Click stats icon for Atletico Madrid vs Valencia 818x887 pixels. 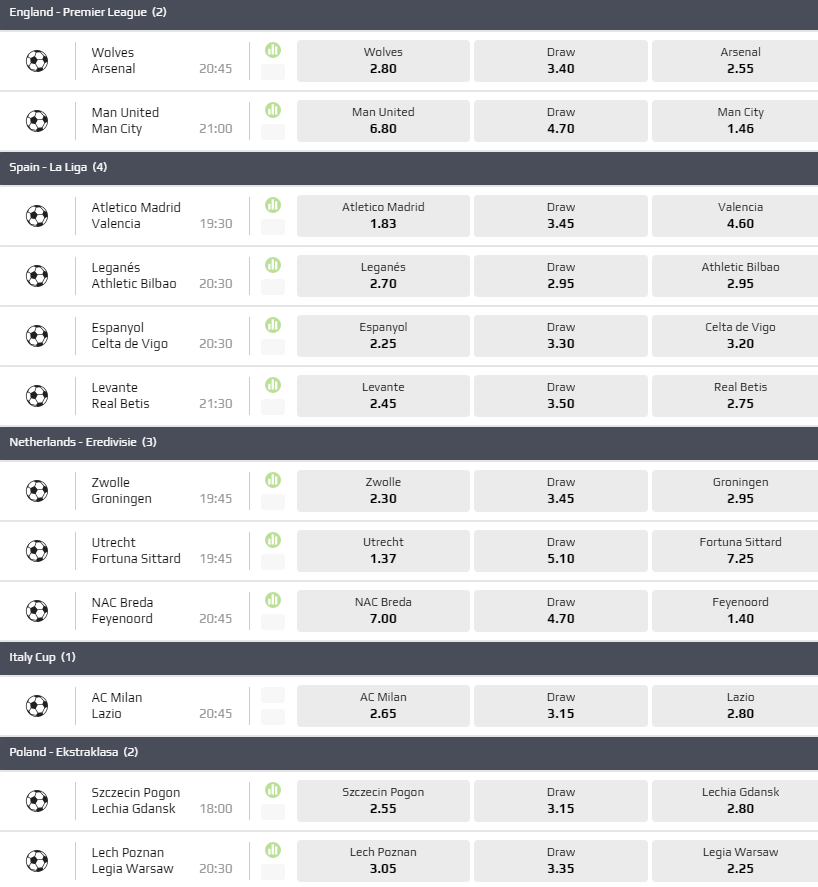(x=273, y=205)
